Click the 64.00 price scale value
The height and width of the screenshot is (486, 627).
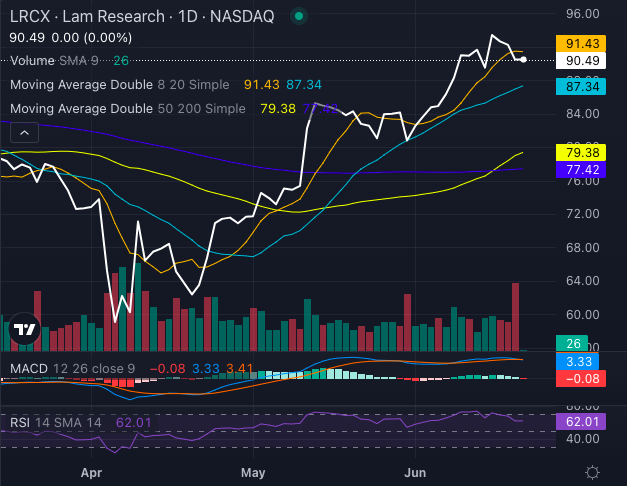(583, 281)
